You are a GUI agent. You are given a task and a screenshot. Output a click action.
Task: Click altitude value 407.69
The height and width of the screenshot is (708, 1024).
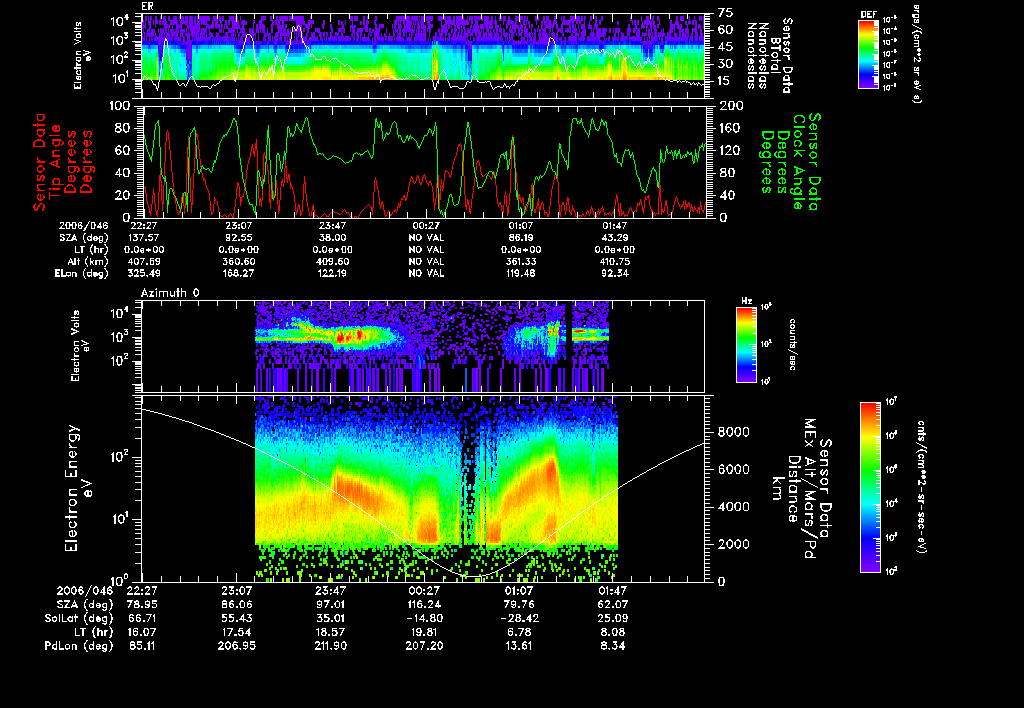coord(144,261)
